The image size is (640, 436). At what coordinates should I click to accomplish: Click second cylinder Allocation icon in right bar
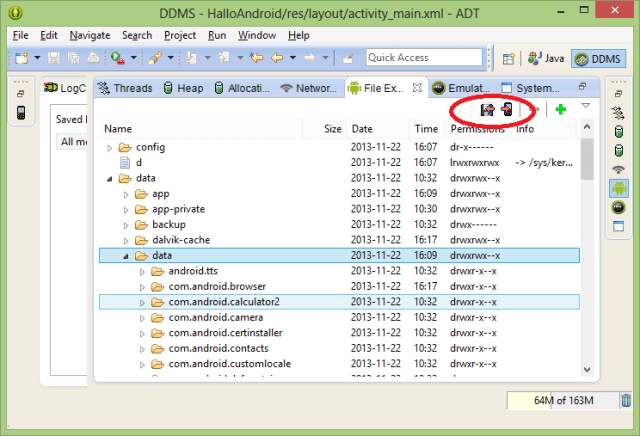click(x=619, y=150)
